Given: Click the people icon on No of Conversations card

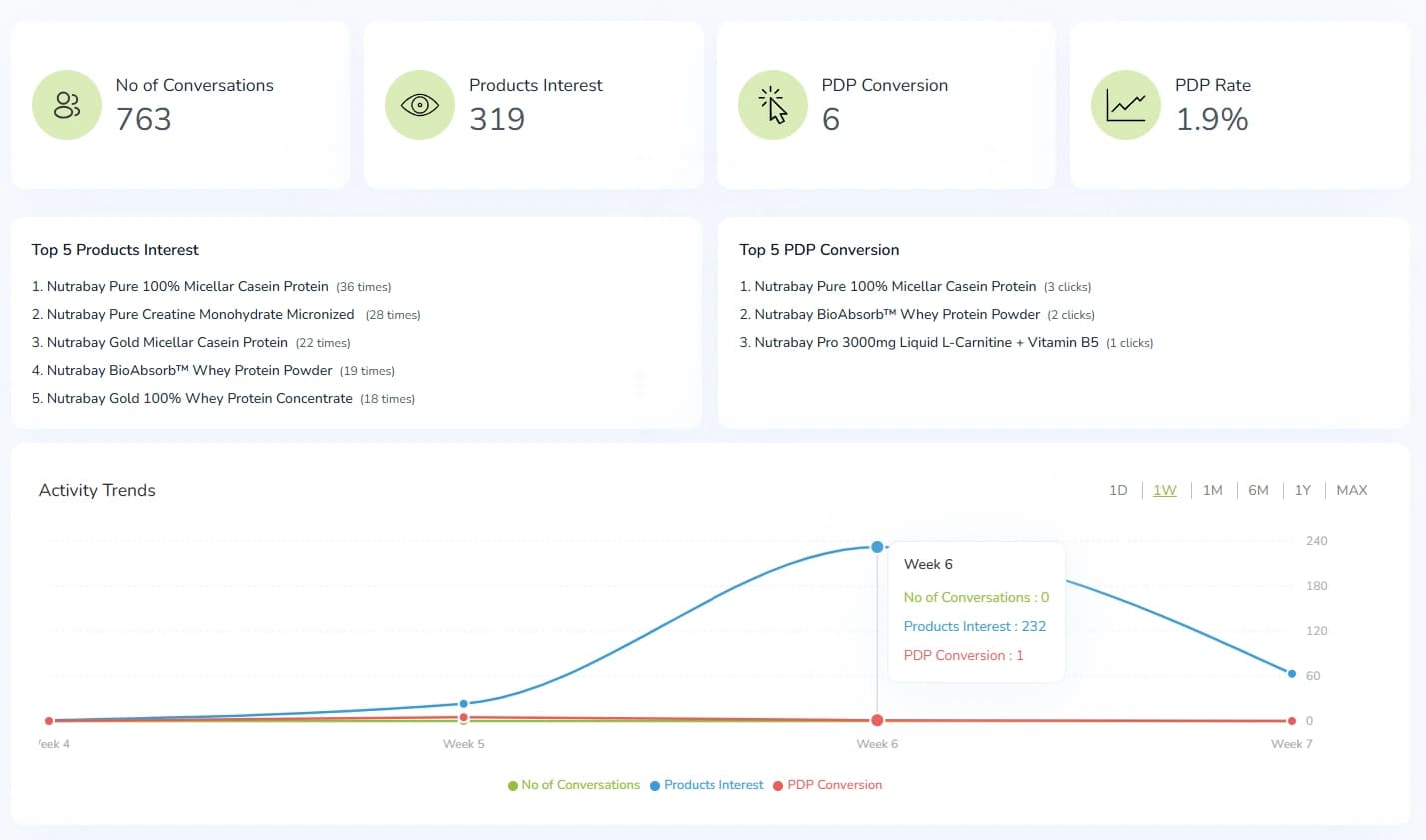Looking at the screenshot, I should [66, 104].
